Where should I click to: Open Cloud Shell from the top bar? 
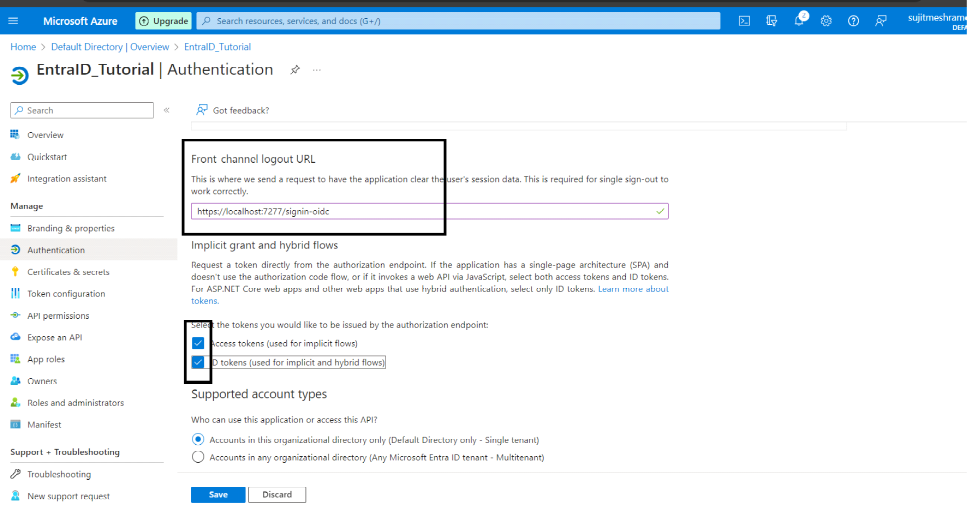744,20
